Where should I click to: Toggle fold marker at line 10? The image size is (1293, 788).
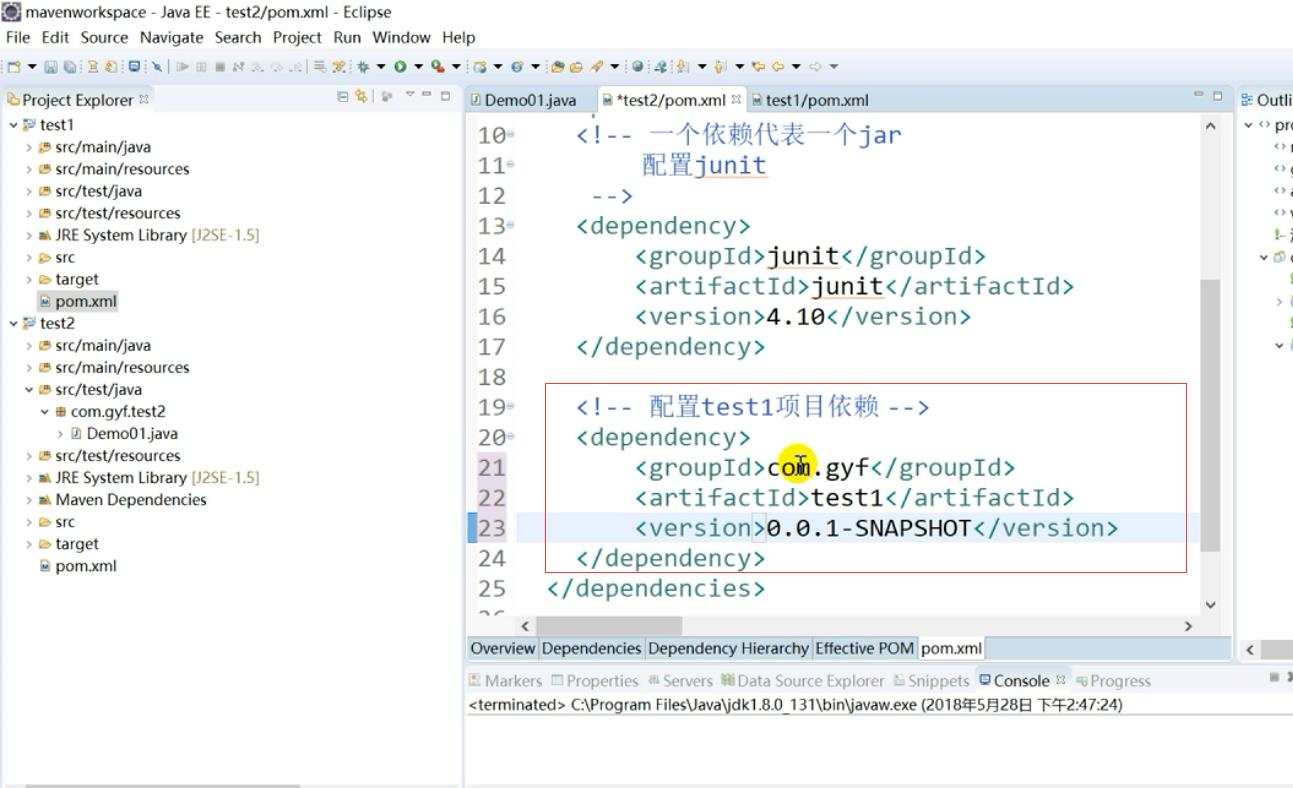pos(511,135)
